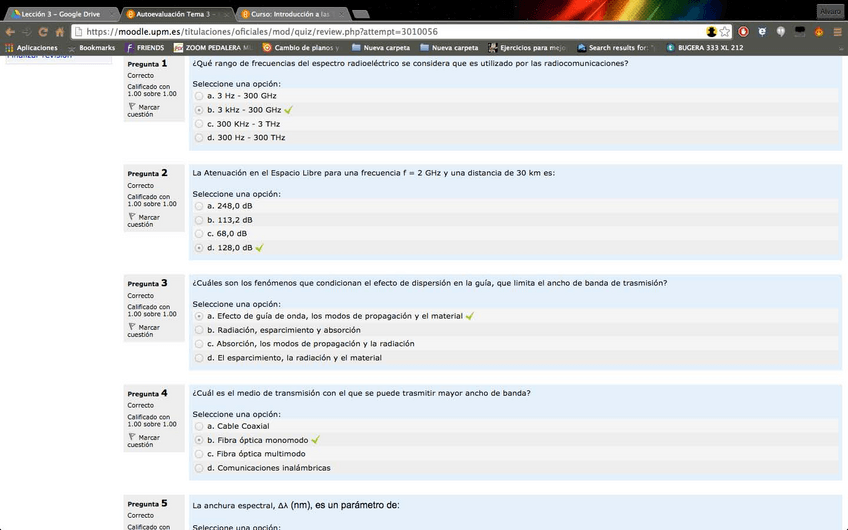Select option d. 128,0 dB

click(199, 248)
